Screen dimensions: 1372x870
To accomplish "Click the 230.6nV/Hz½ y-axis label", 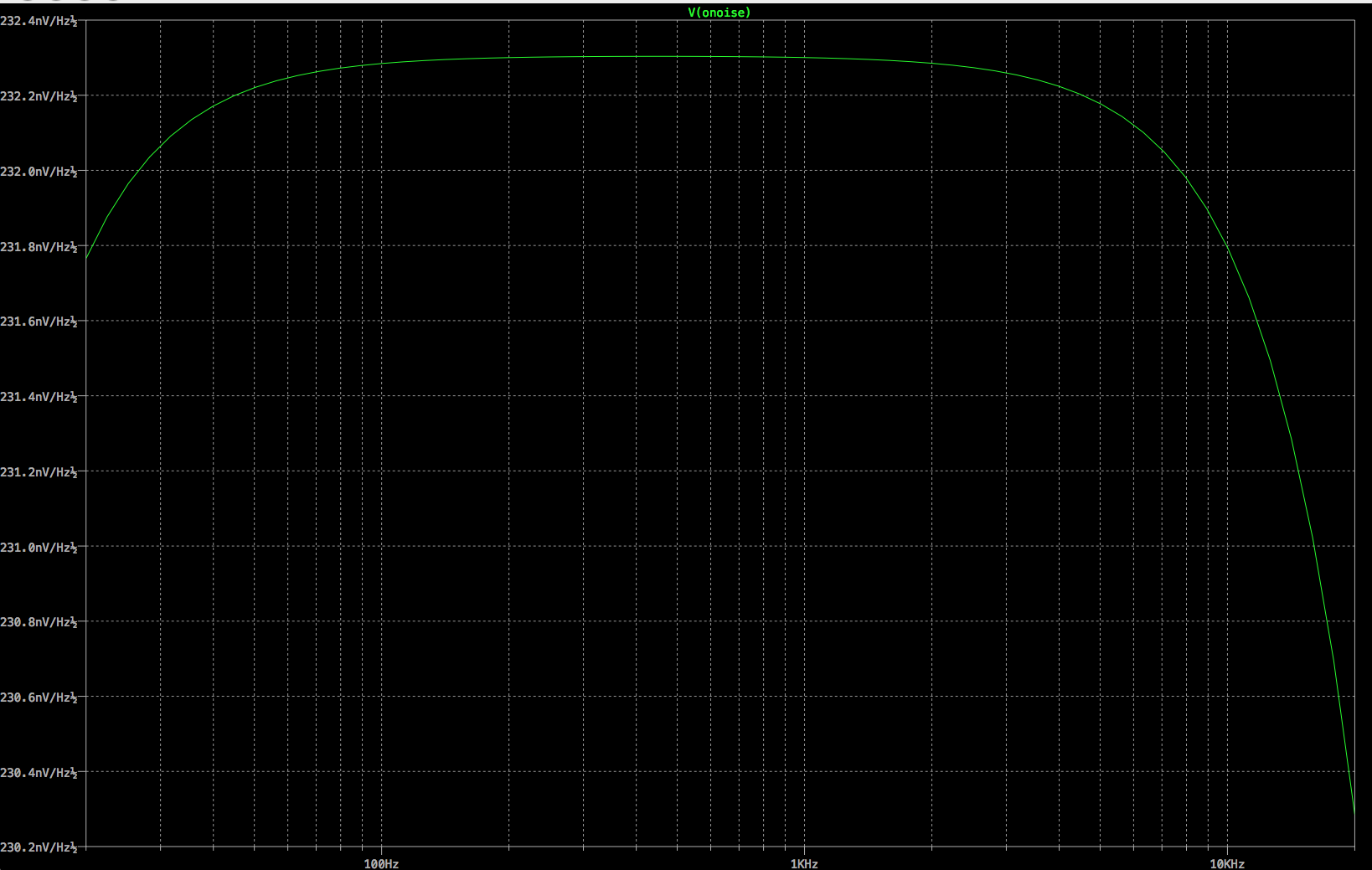I will tap(39, 698).
